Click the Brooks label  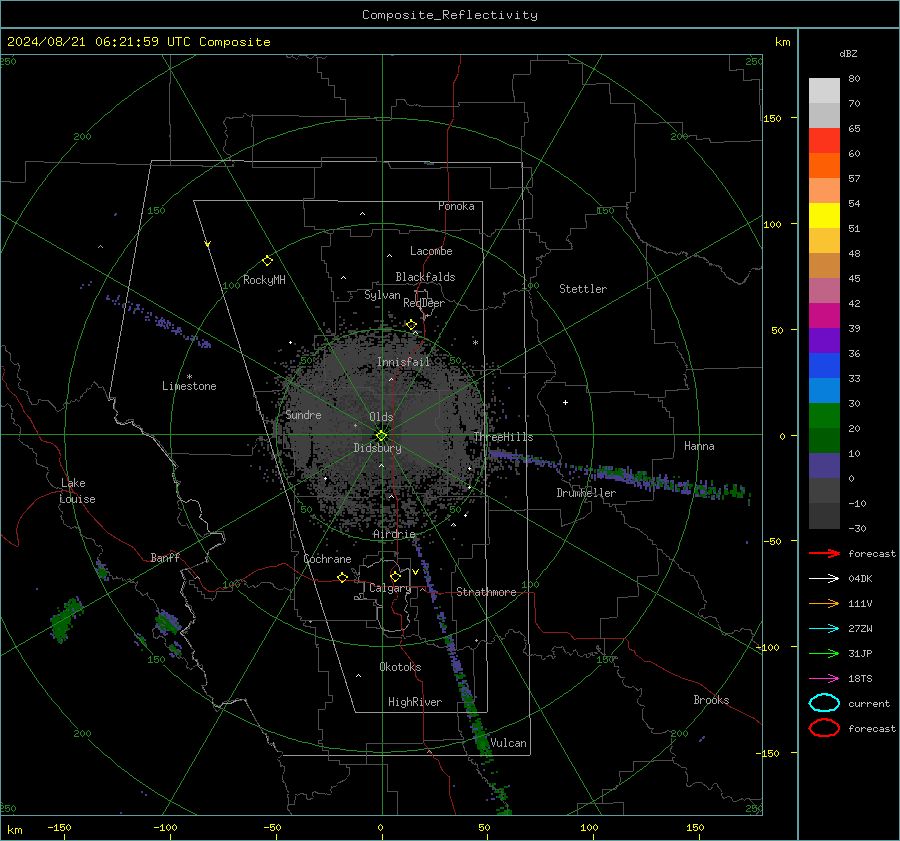coord(711,700)
